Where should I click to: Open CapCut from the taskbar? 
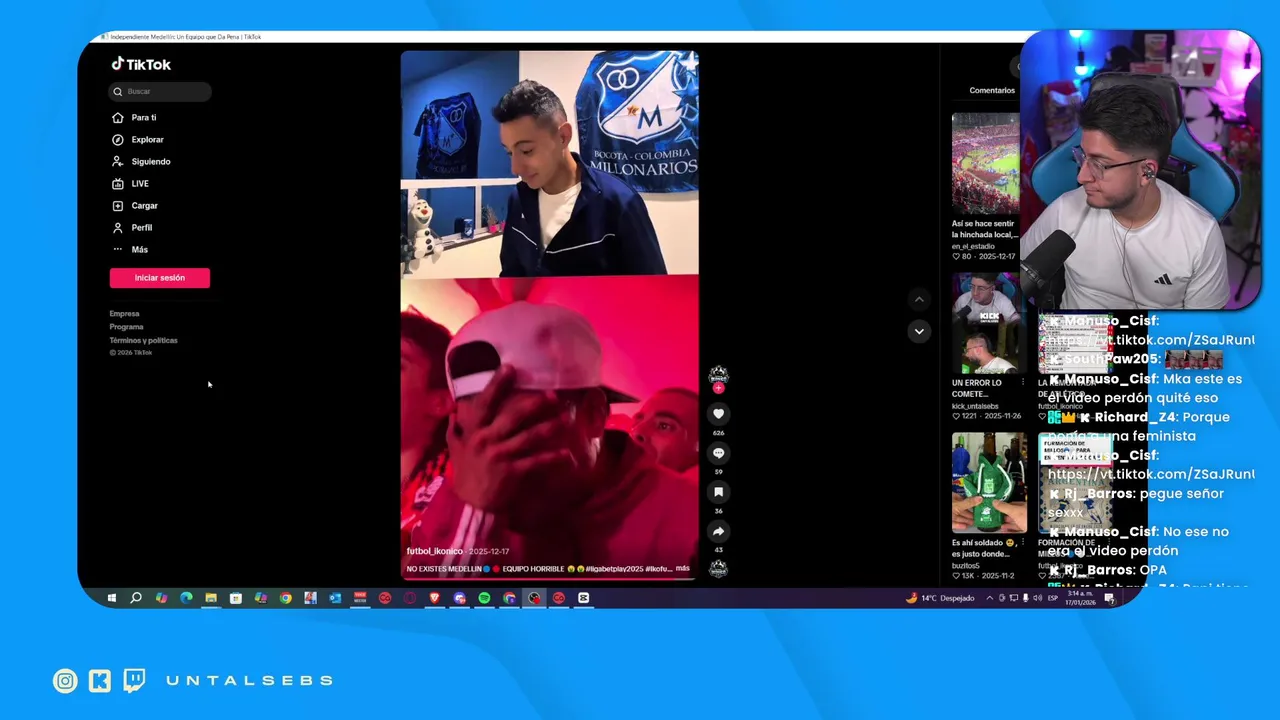(583, 598)
